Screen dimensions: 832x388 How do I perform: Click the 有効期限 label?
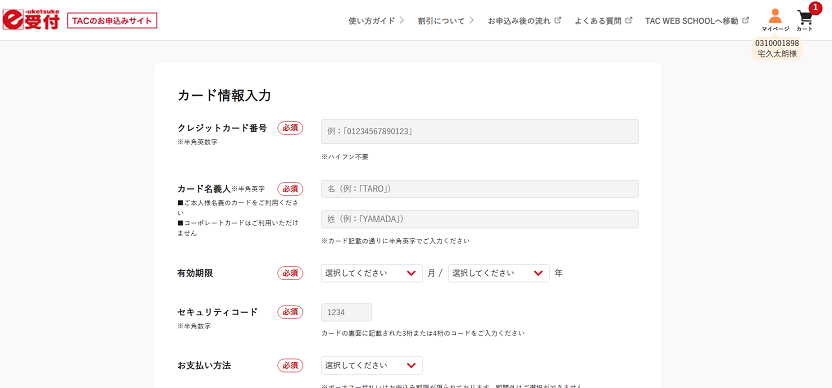click(x=195, y=273)
